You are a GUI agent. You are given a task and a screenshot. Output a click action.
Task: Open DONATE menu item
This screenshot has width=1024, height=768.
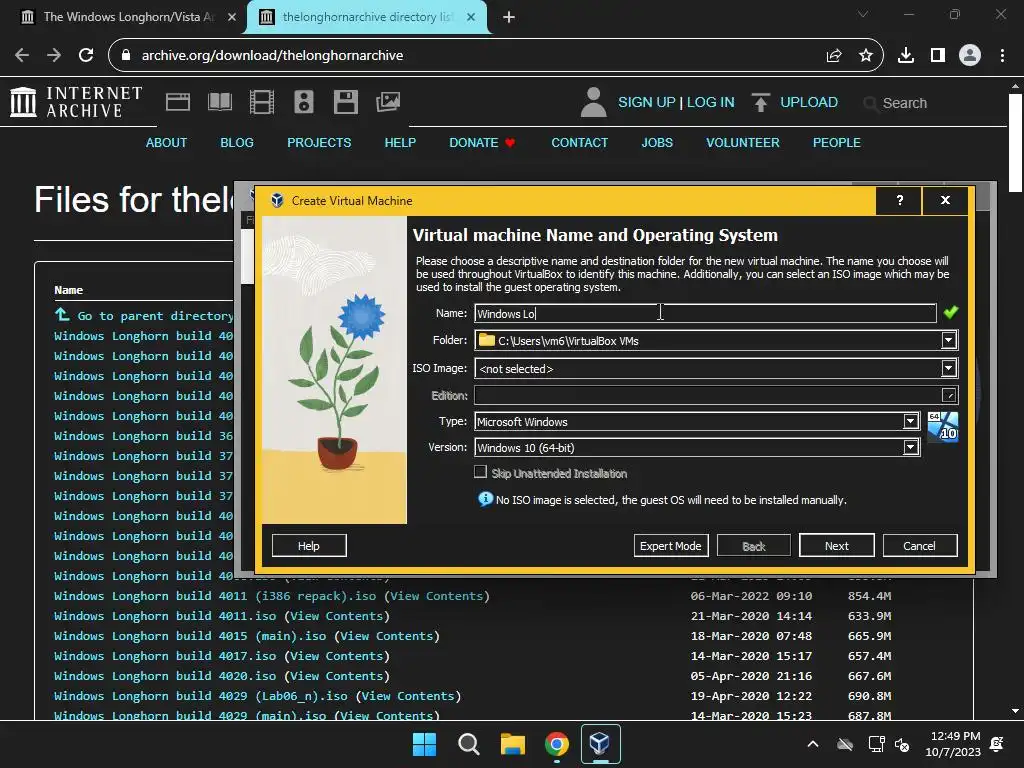pos(482,142)
